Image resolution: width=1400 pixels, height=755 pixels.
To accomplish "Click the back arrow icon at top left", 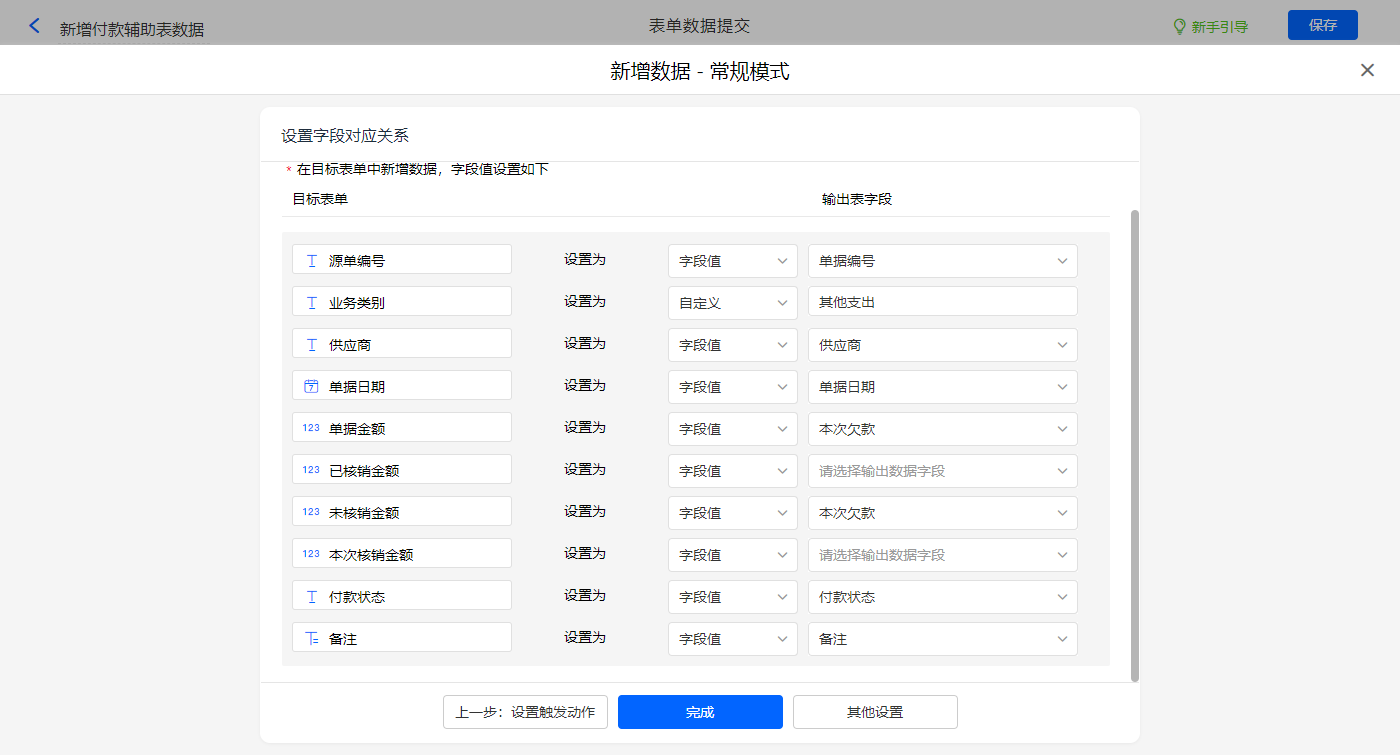I will pyautogui.click(x=35, y=26).
